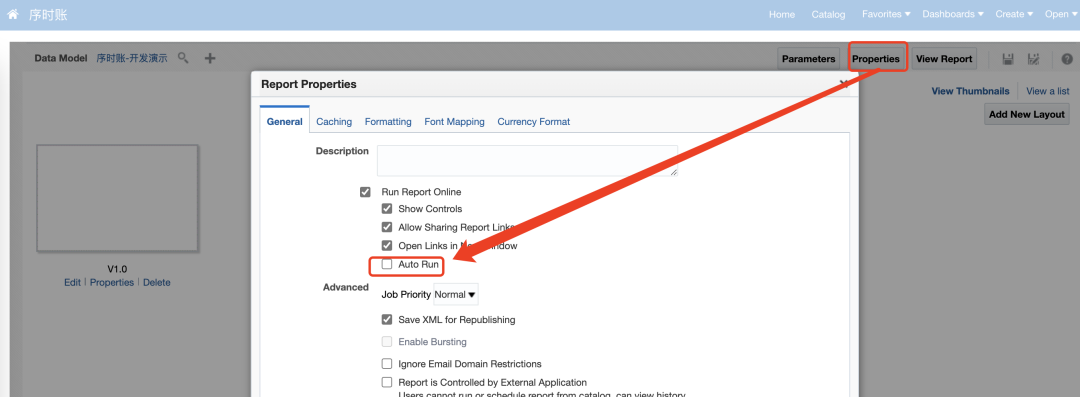Search for data model with magnifier icon

point(183,58)
